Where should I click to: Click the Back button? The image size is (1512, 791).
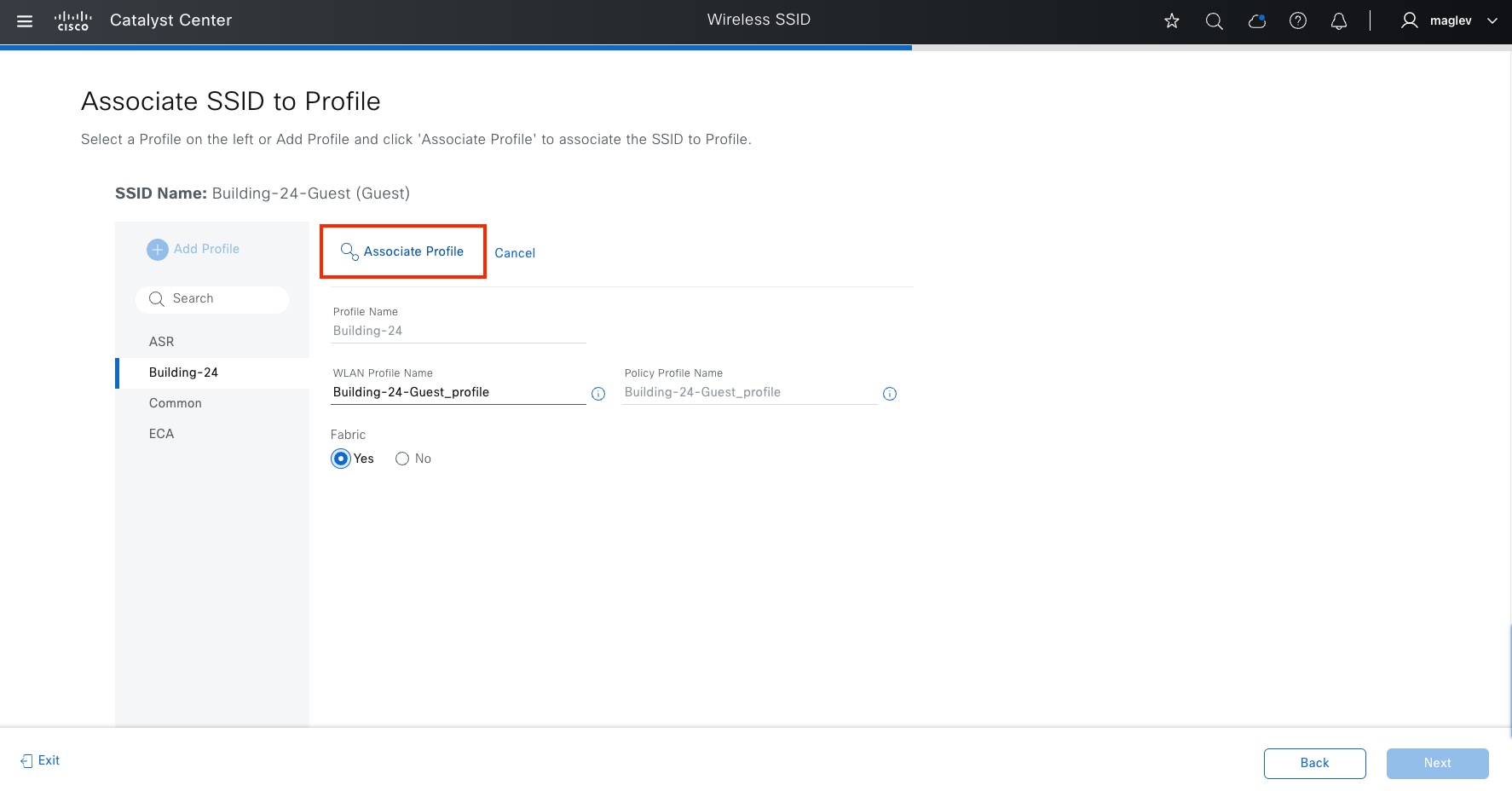tap(1314, 763)
